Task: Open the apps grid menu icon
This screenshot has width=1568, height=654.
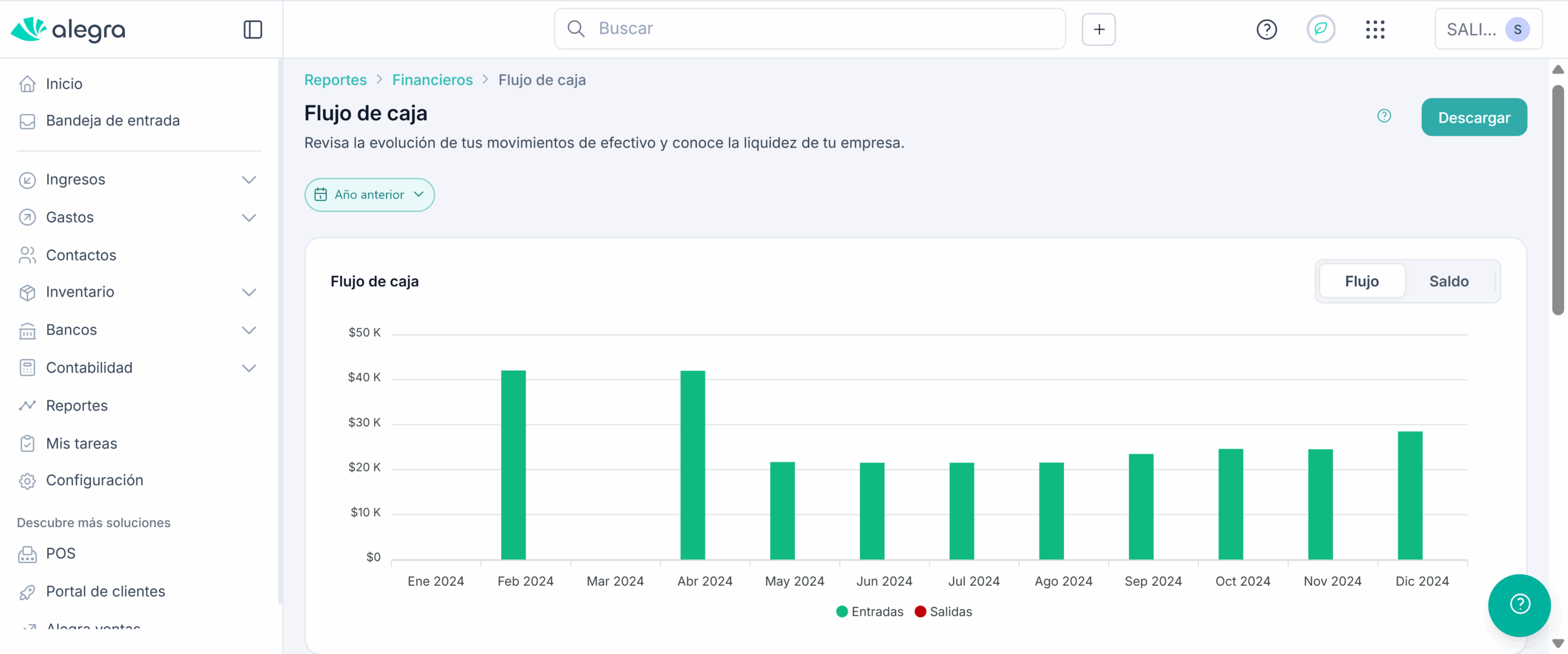Action: [x=1375, y=29]
